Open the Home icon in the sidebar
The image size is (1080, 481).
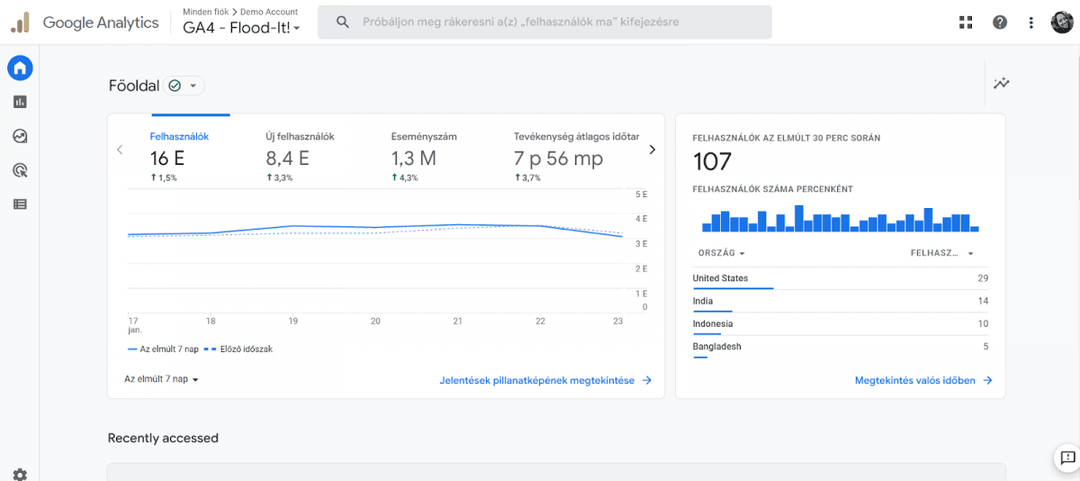pos(20,68)
